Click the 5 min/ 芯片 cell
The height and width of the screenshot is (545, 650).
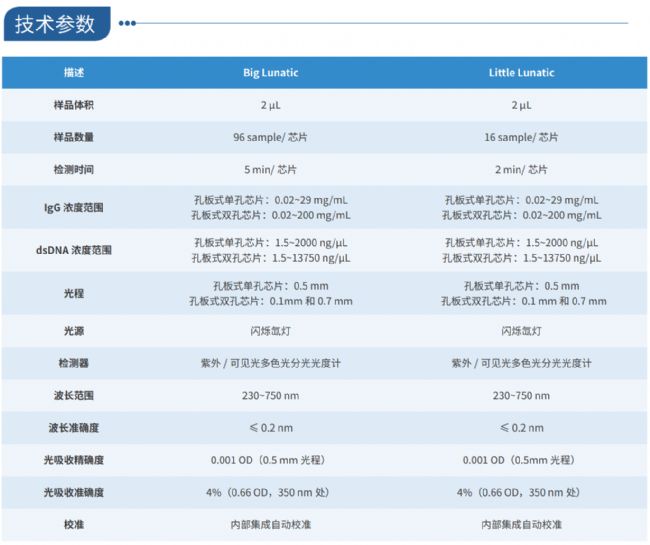[270, 170]
